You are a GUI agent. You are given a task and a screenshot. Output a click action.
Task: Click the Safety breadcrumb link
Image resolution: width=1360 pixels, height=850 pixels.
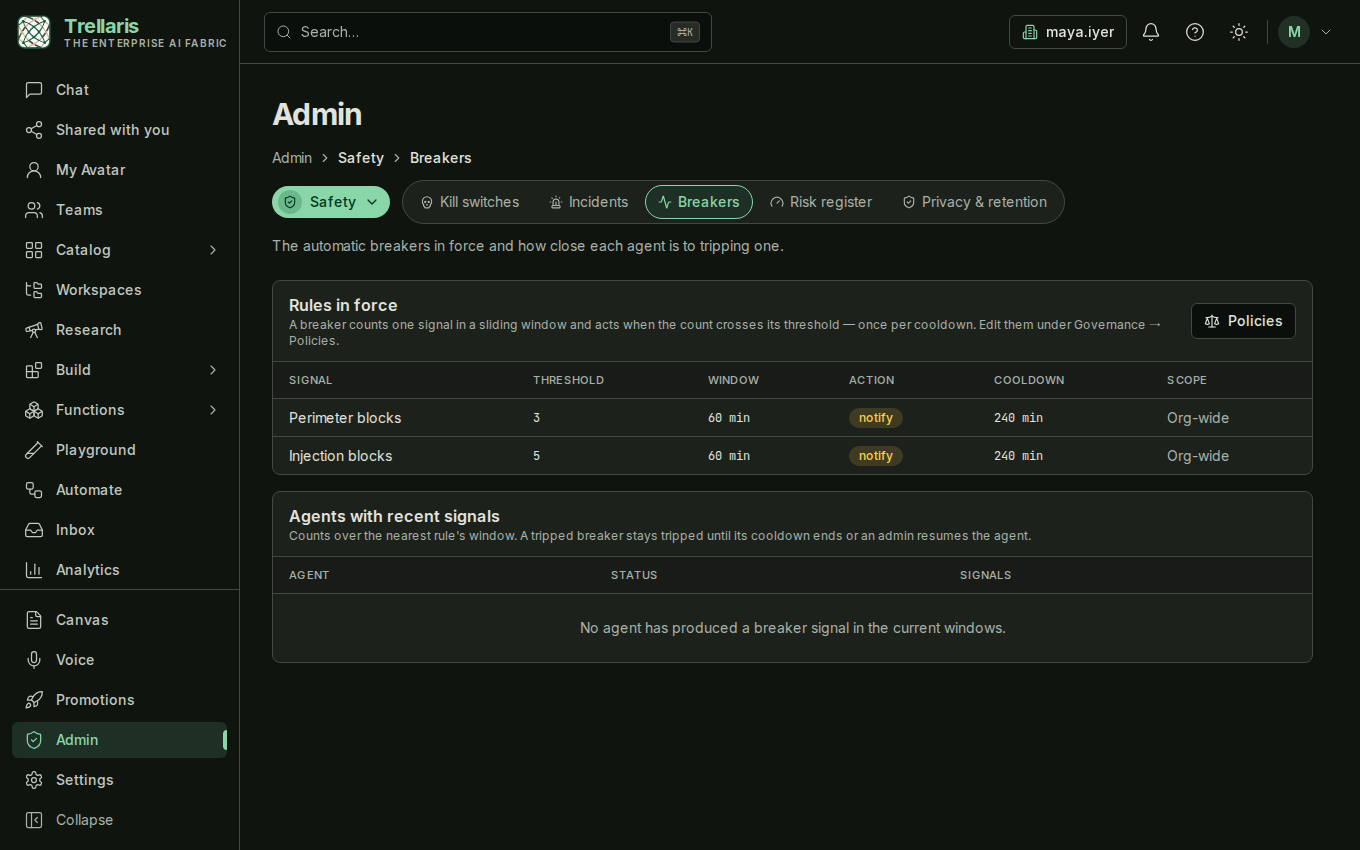[361, 158]
